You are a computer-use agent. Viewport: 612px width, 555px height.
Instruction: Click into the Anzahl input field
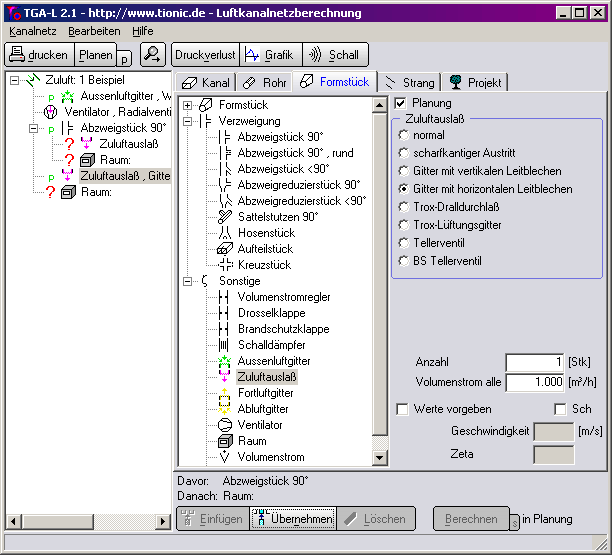click(534, 362)
